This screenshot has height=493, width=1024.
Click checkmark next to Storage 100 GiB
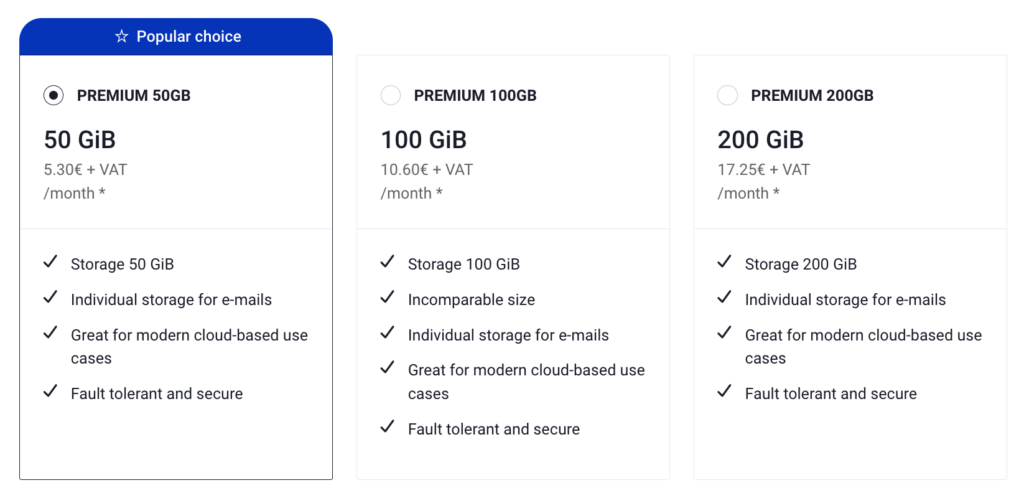[x=387, y=262]
